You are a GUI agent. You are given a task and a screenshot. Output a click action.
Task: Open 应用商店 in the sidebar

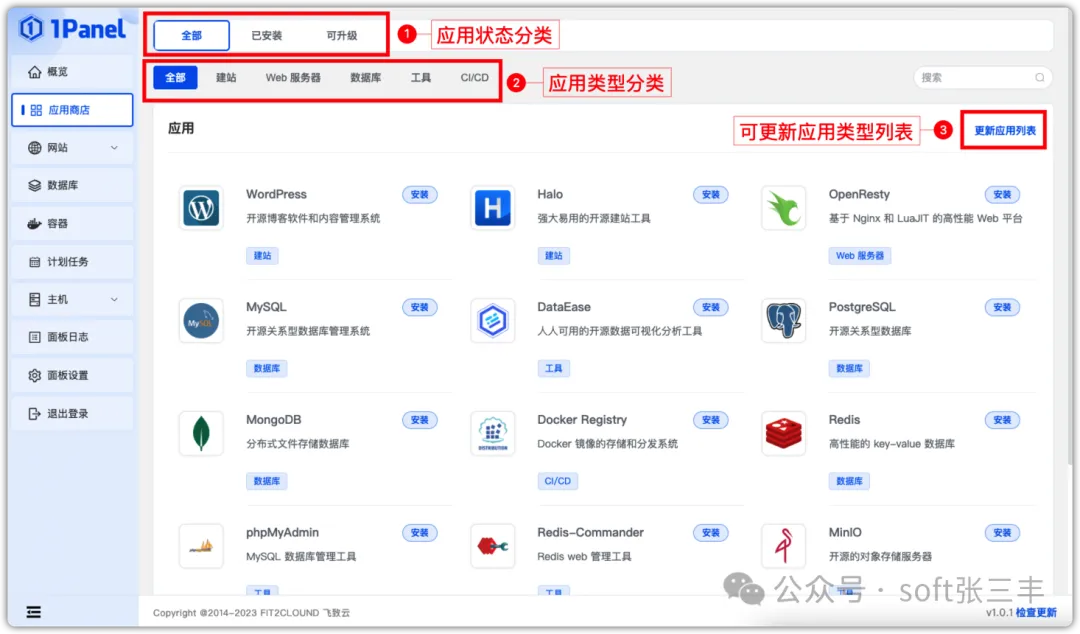tap(72, 110)
